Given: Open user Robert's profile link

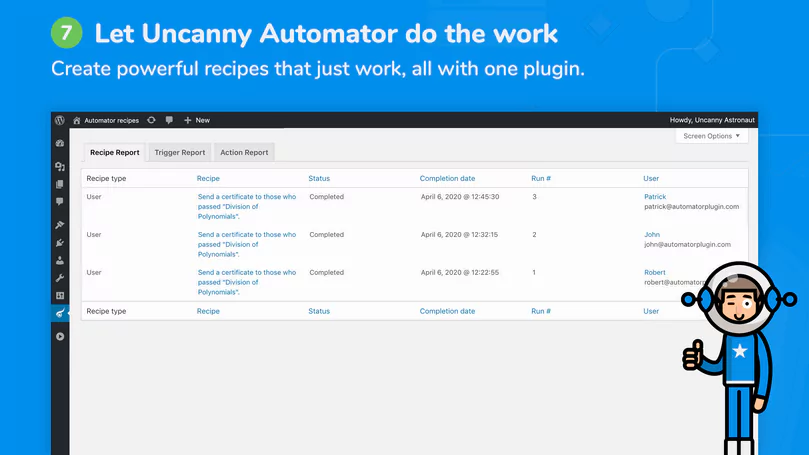Looking at the screenshot, I should point(655,272).
